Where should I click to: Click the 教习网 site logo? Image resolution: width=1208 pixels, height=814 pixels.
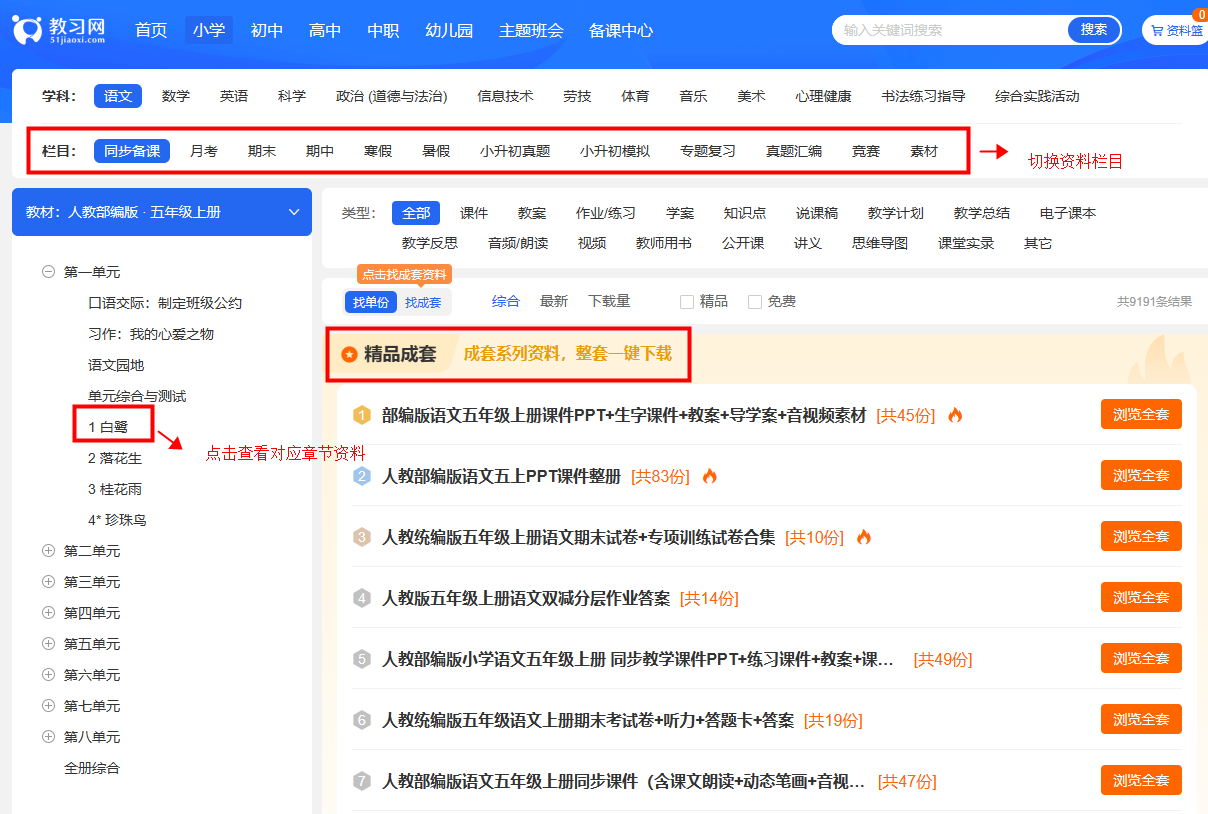(59, 30)
